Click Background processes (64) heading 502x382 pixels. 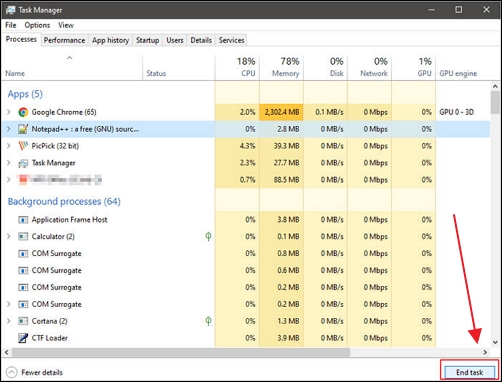pyautogui.click(x=64, y=201)
